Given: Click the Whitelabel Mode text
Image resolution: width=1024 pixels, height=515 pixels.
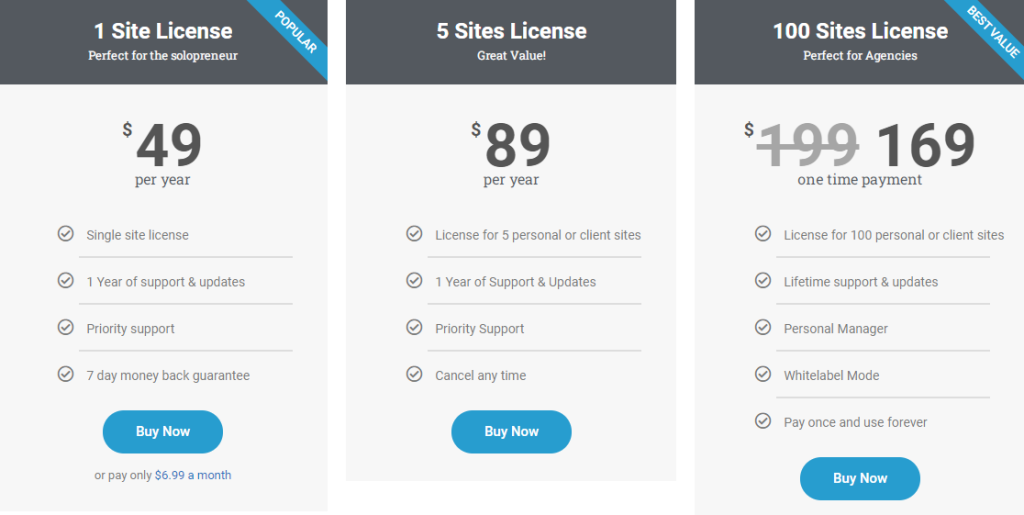Looking at the screenshot, I should pyautogui.click(x=831, y=376).
